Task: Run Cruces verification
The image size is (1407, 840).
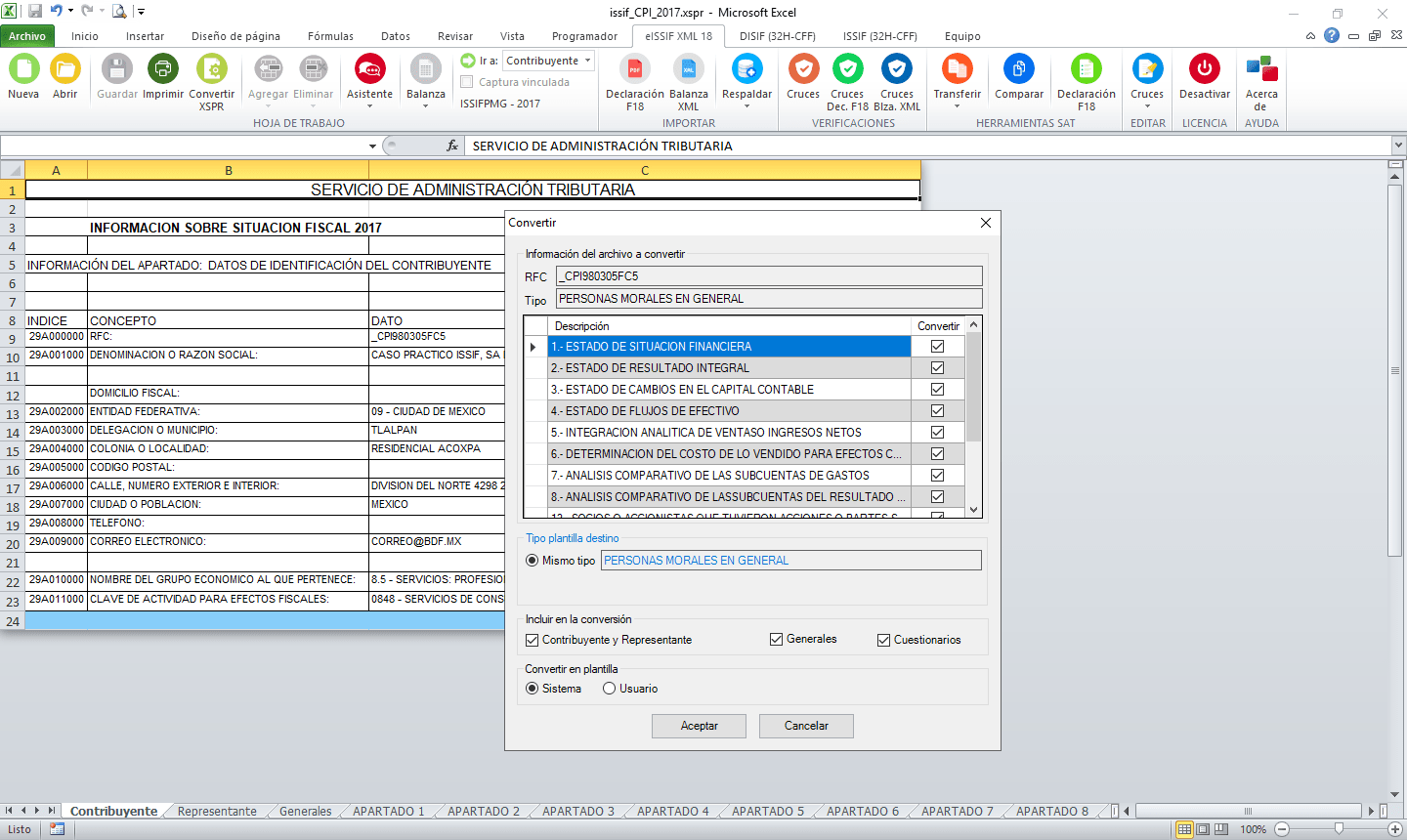Action: tap(803, 69)
